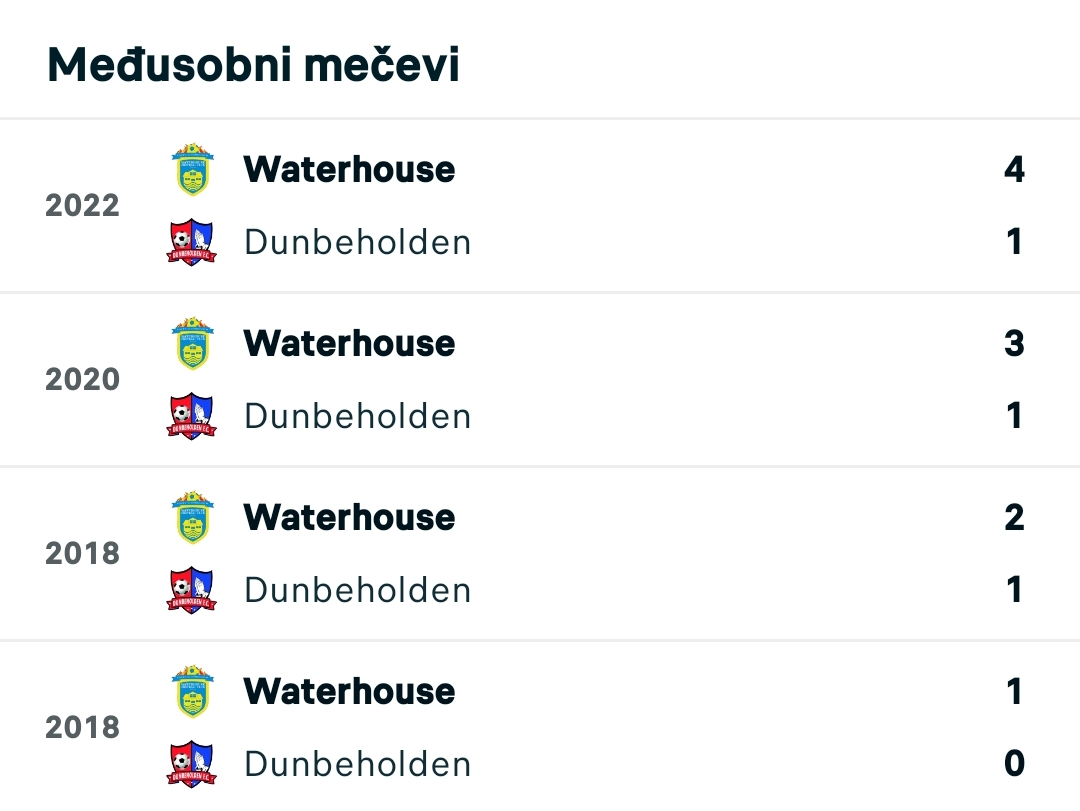1080x811 pixels.
Task: Click the Dunbeholden crest in the 2-1 match
Action: (x=192, y=590)
